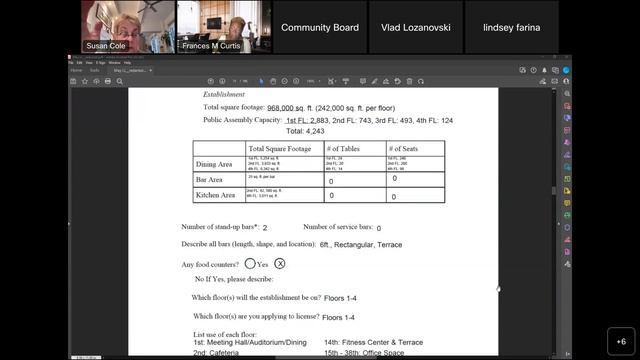Click the Print icon
640x360 pixels.
coord(108,81)
